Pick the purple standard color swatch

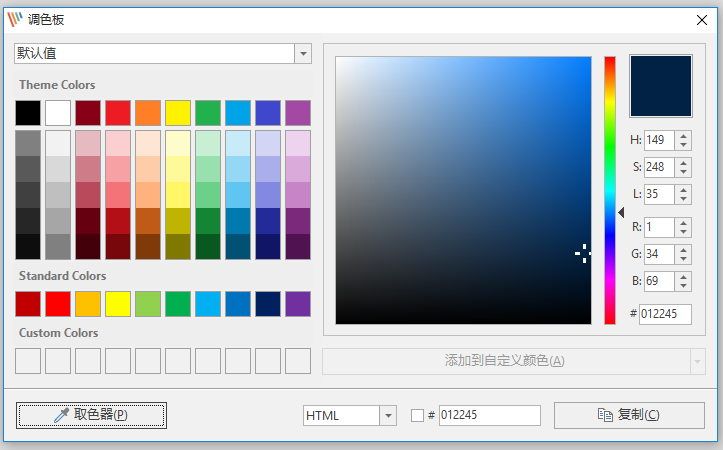[298, 304]
